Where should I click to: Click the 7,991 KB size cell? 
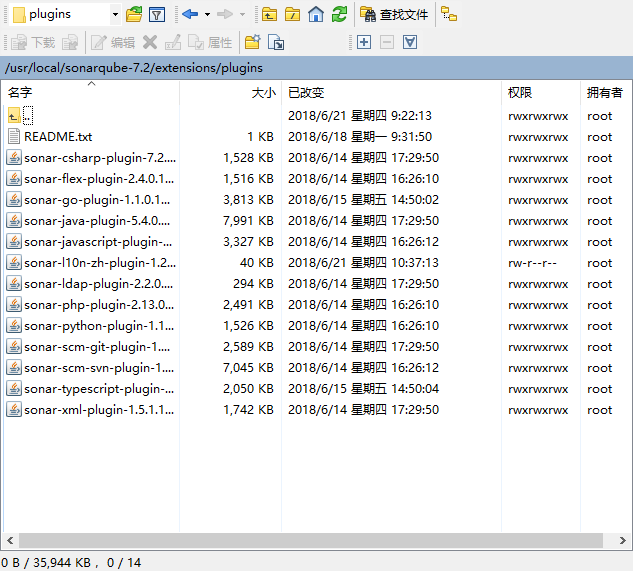248,221
